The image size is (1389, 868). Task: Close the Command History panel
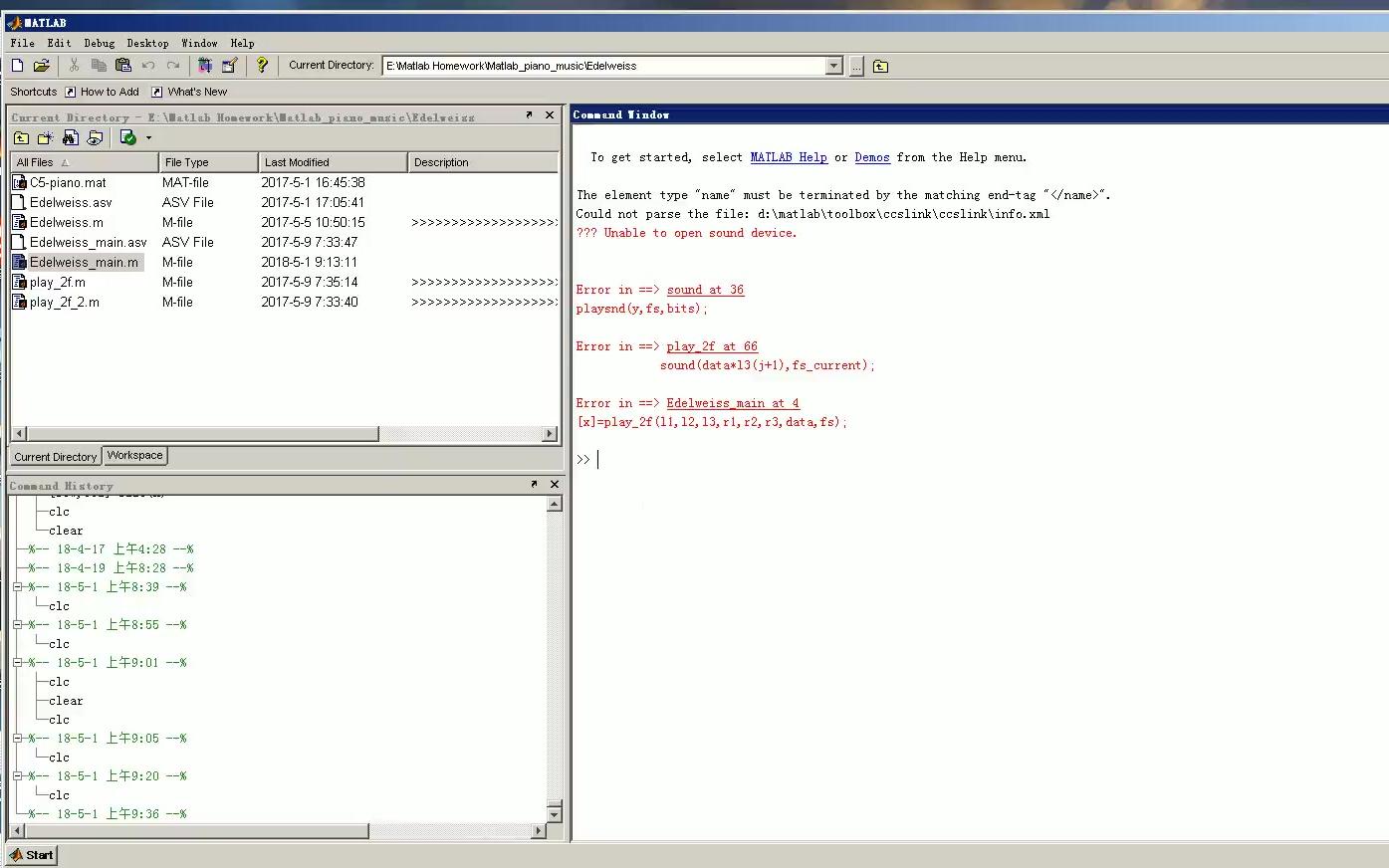tap(555, 484)
